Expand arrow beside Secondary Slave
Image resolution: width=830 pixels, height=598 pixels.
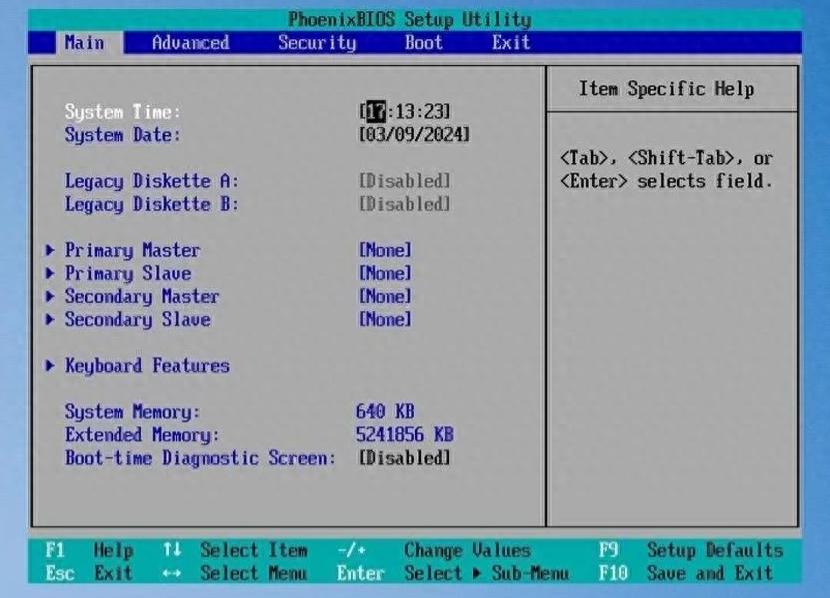coord(50,319)
